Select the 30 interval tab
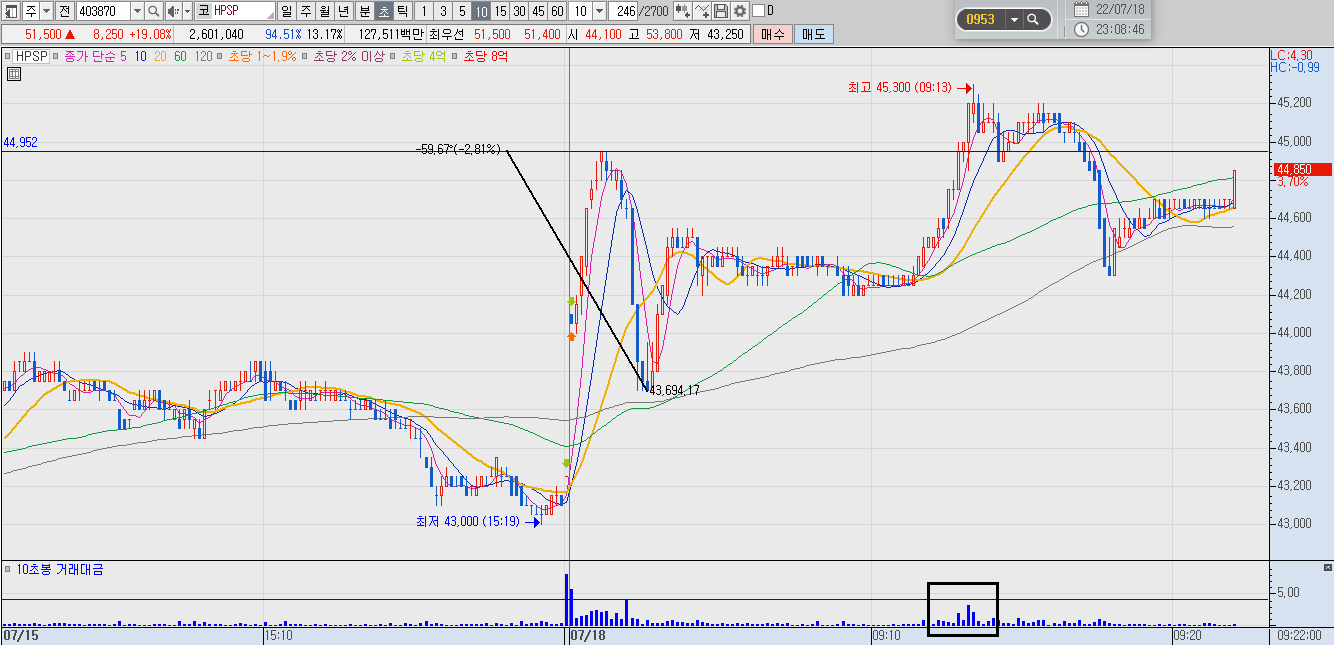The height and width of the screenshot is (645, 1334). 519,11
